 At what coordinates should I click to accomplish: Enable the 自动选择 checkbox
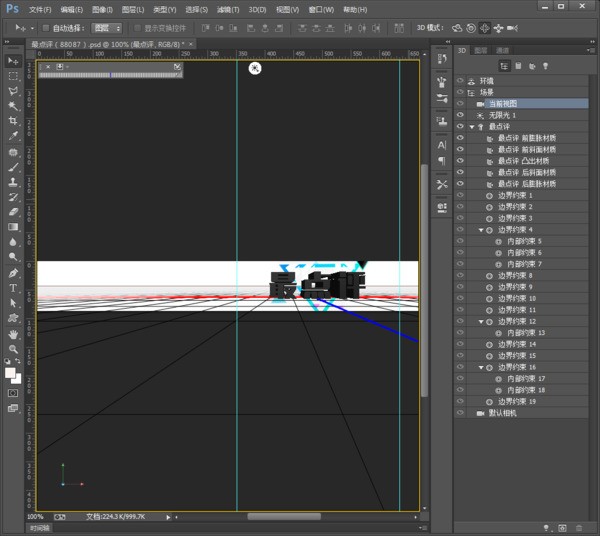[46, 28]
